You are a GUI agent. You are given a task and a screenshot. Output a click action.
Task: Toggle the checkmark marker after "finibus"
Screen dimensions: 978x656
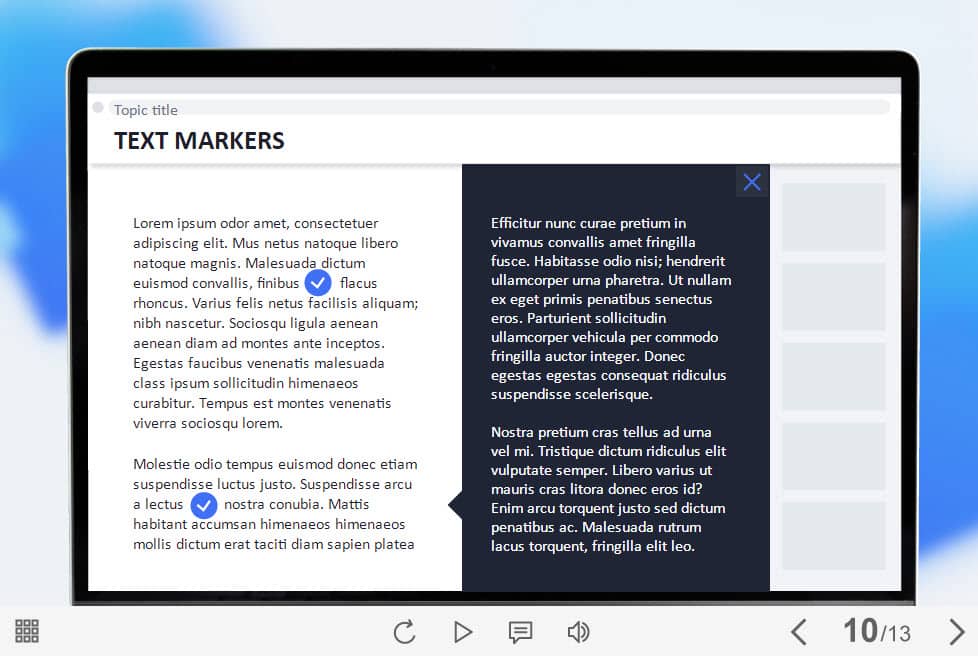(x=318, y=283)
